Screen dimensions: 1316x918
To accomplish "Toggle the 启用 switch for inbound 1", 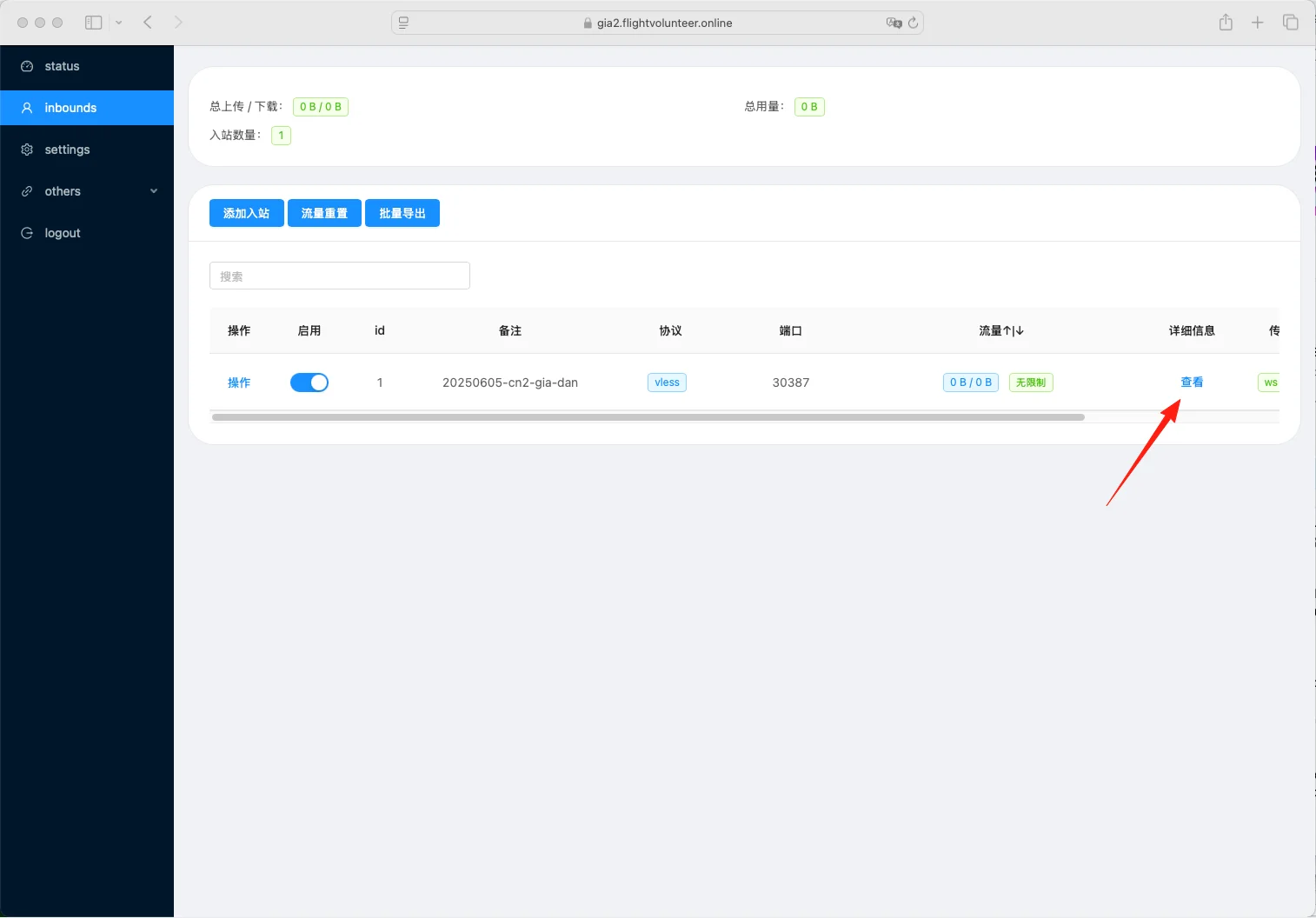I will tap(309, 382).
